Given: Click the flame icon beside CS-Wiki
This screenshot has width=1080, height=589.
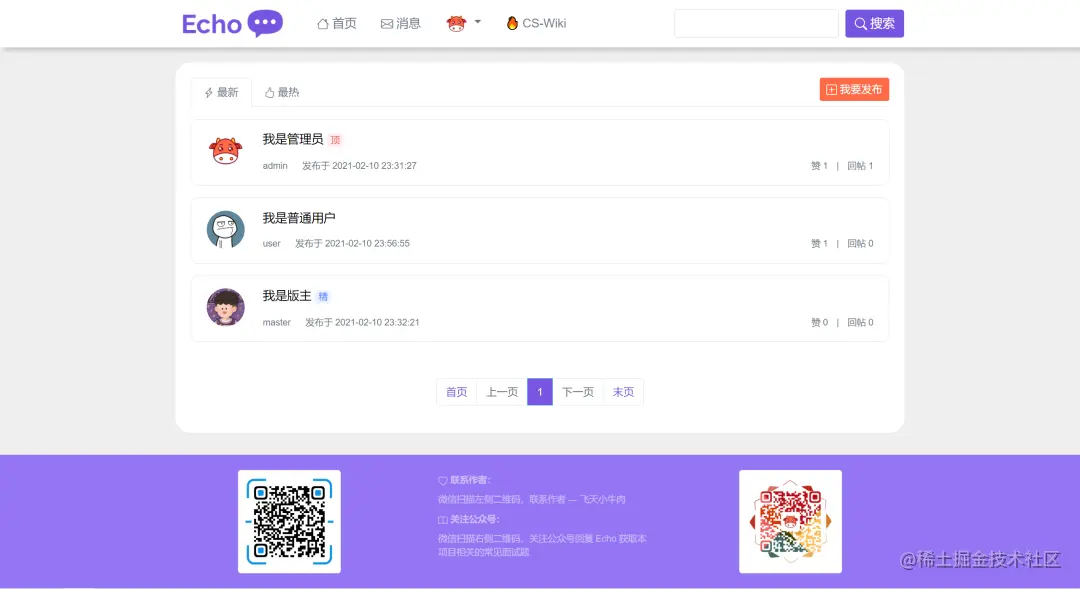Looking at the screenshot, I should click(510, 22).
